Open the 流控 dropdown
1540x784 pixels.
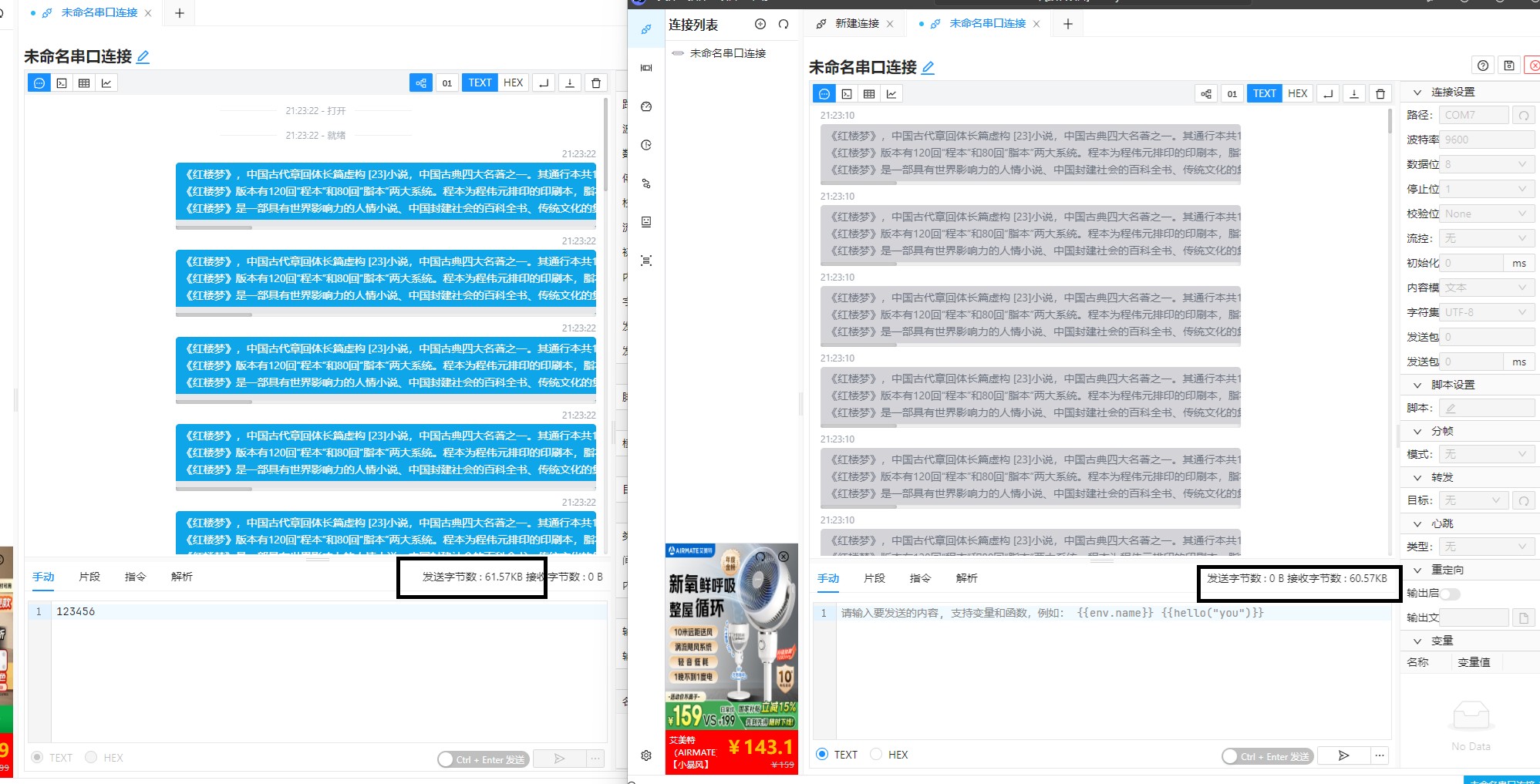1487,238
